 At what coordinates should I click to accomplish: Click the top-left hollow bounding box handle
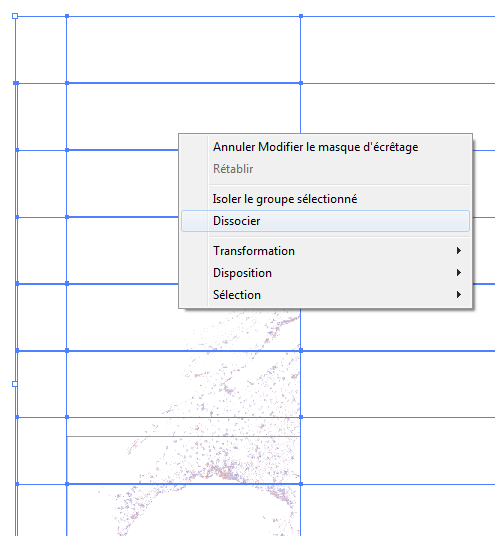[15, 16]
